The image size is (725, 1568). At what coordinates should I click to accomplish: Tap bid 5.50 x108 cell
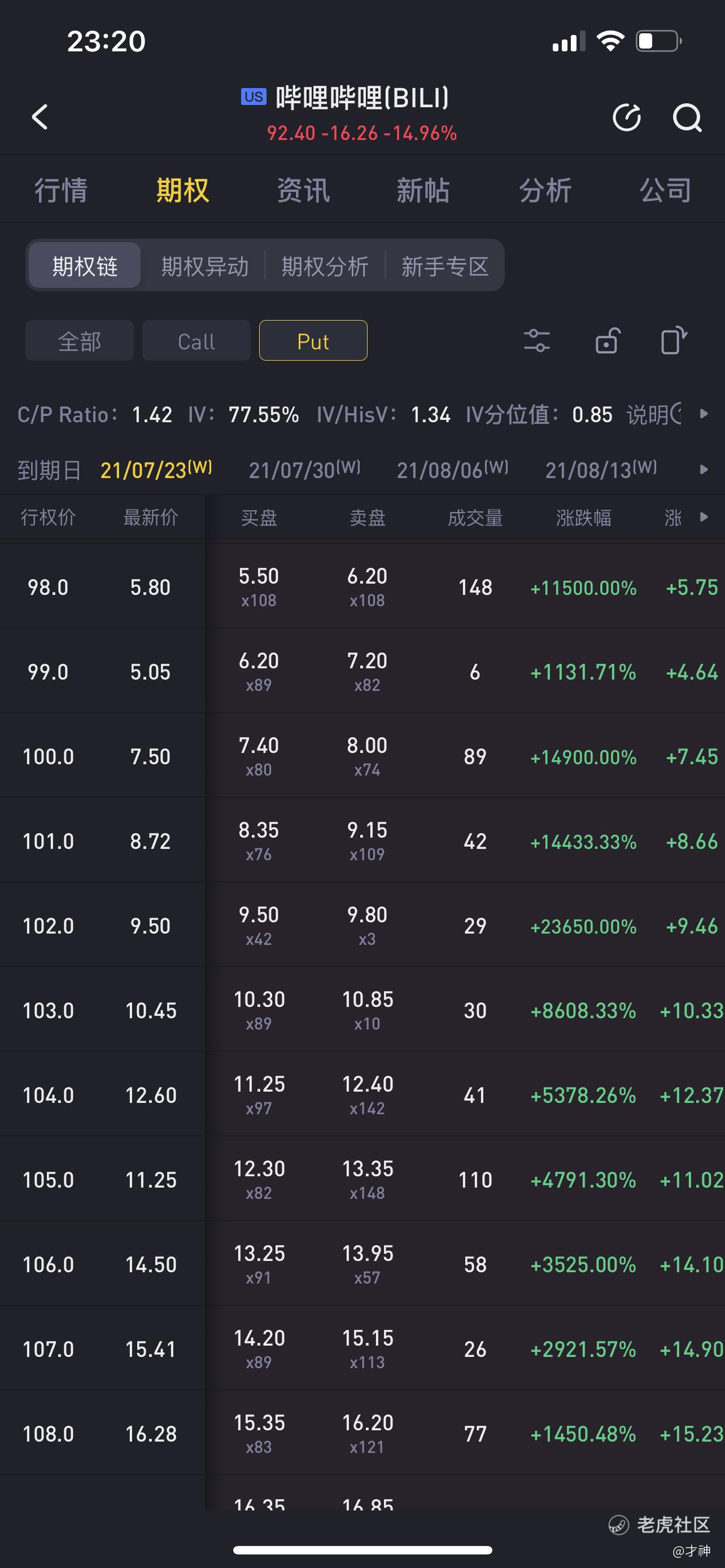(x=259, y=587)
